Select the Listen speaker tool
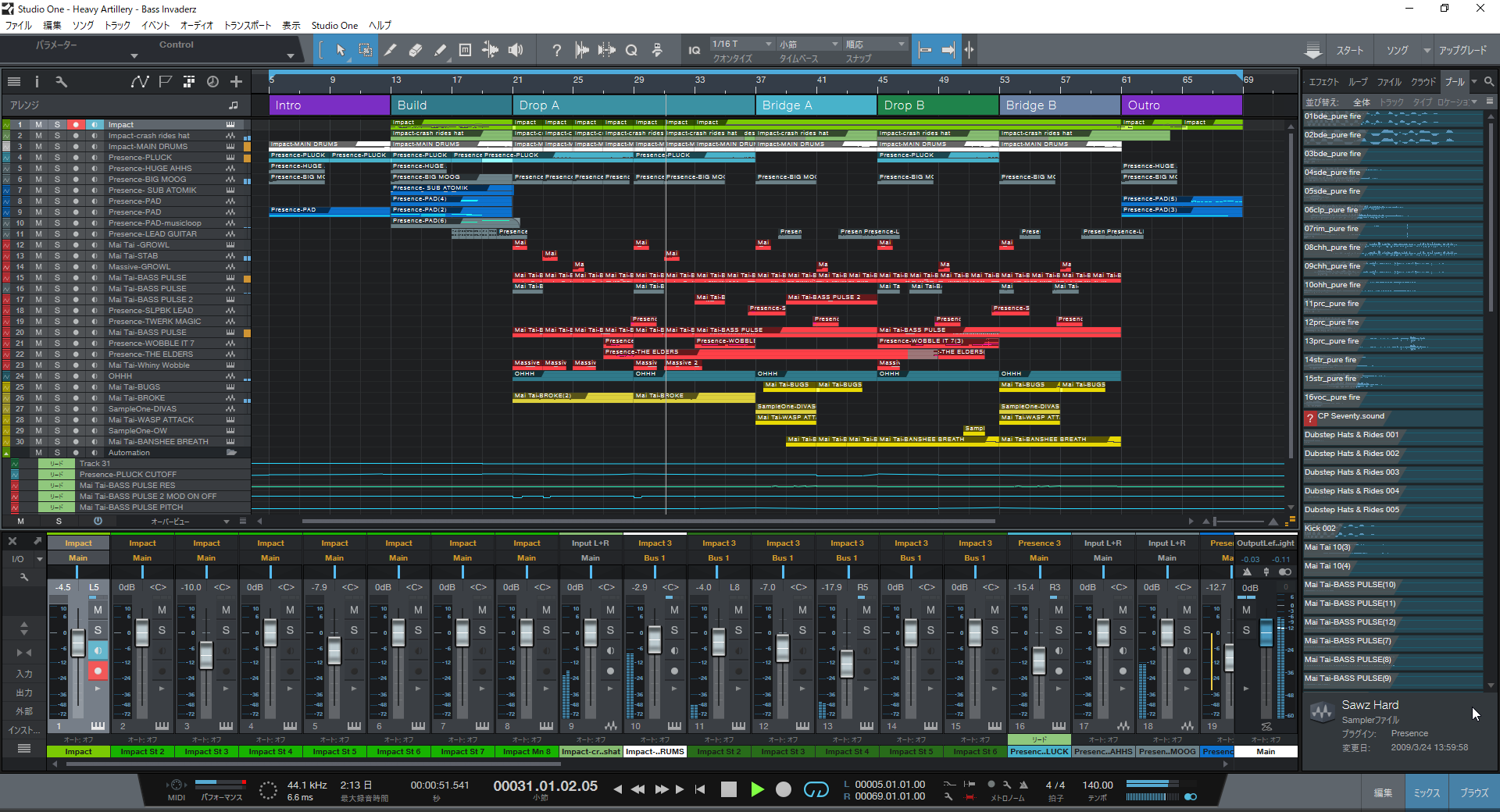This screenshot has width=1500, height=812. [516, 50]
